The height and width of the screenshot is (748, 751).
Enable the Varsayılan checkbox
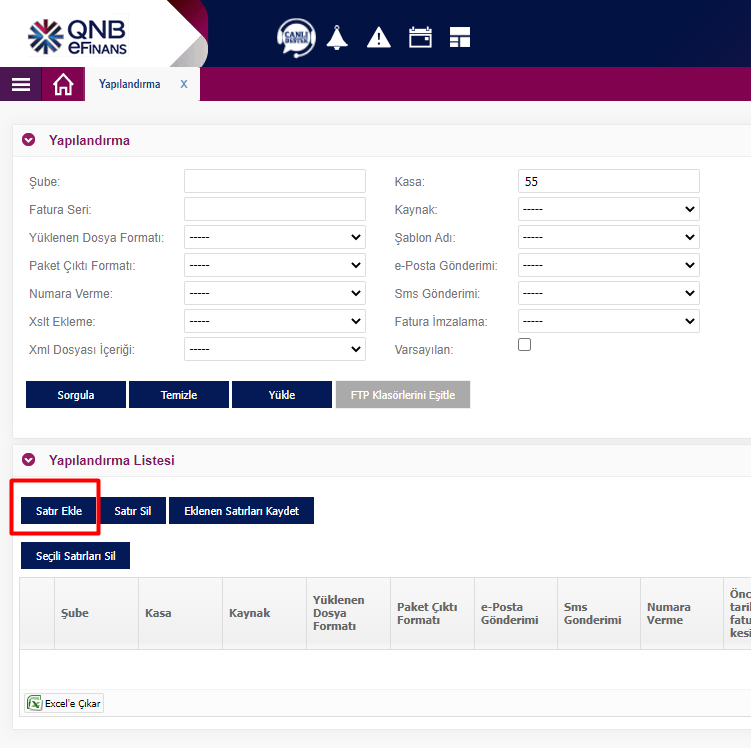click(524, 345)
